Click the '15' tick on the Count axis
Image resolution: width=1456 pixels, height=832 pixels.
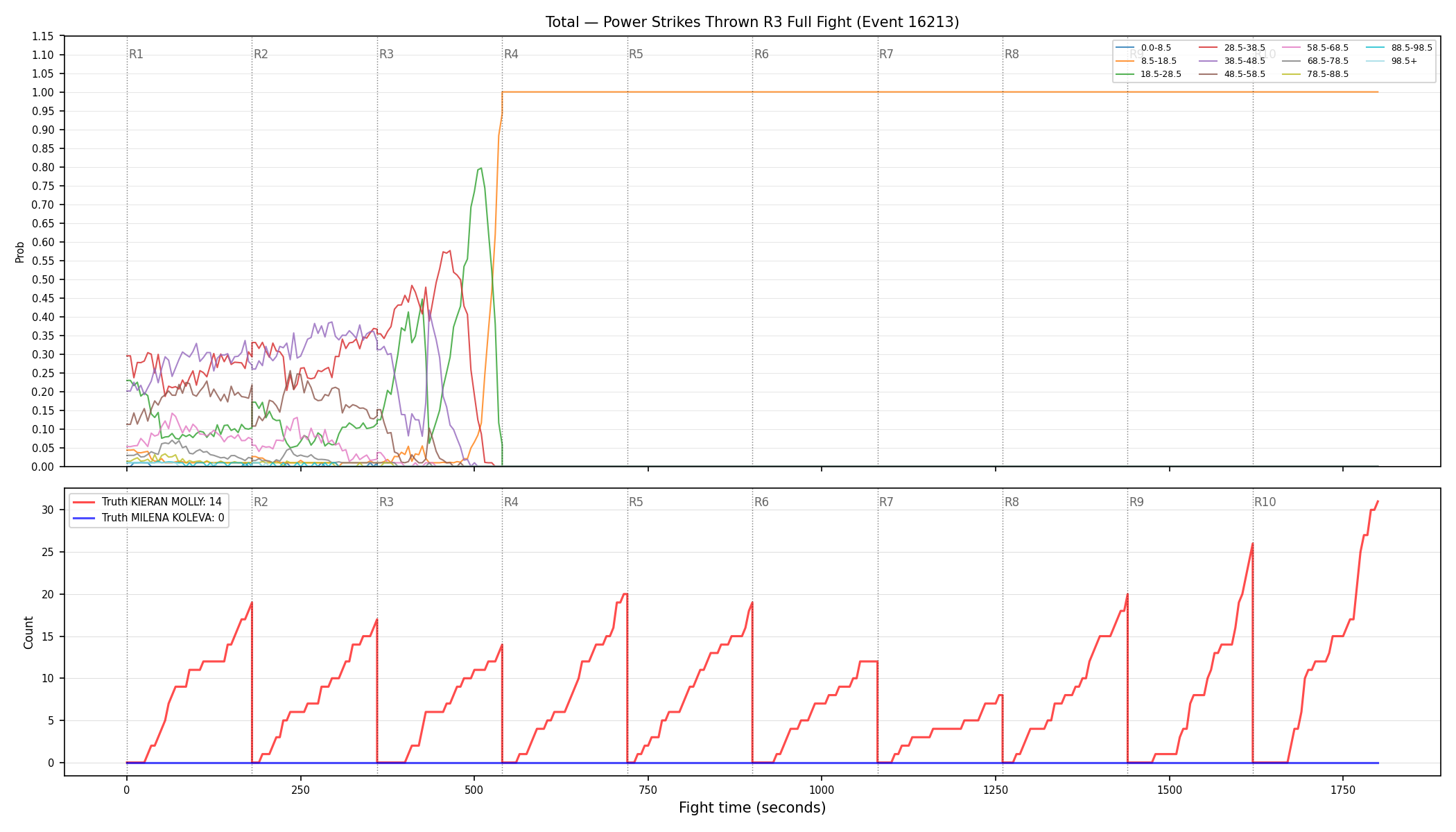tap(48, 636)
